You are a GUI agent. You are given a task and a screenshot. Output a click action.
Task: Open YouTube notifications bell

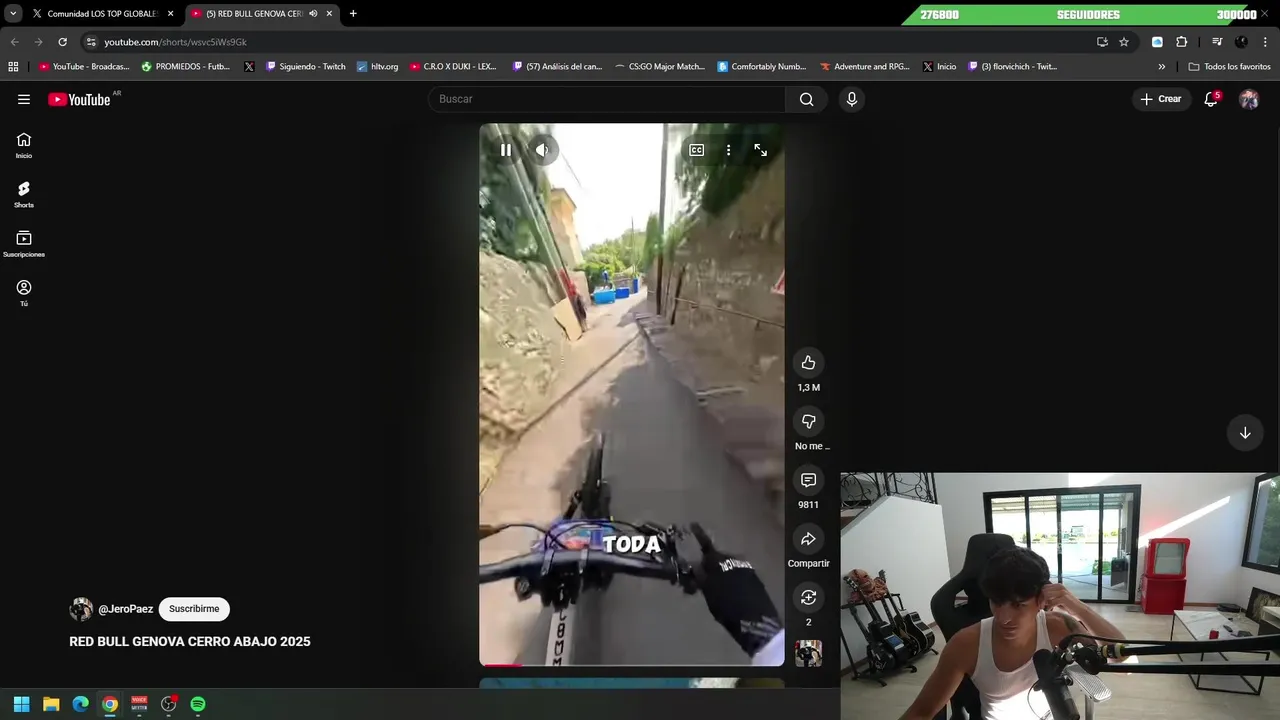point(1211,99)
